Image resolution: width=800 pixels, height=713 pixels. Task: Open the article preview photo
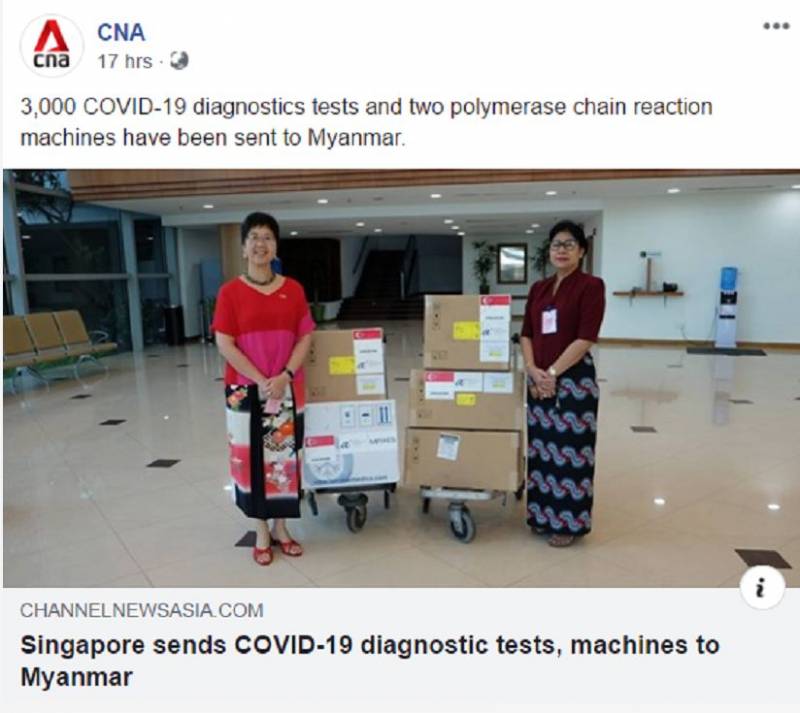pyautogui.click(x=401, y=378)
